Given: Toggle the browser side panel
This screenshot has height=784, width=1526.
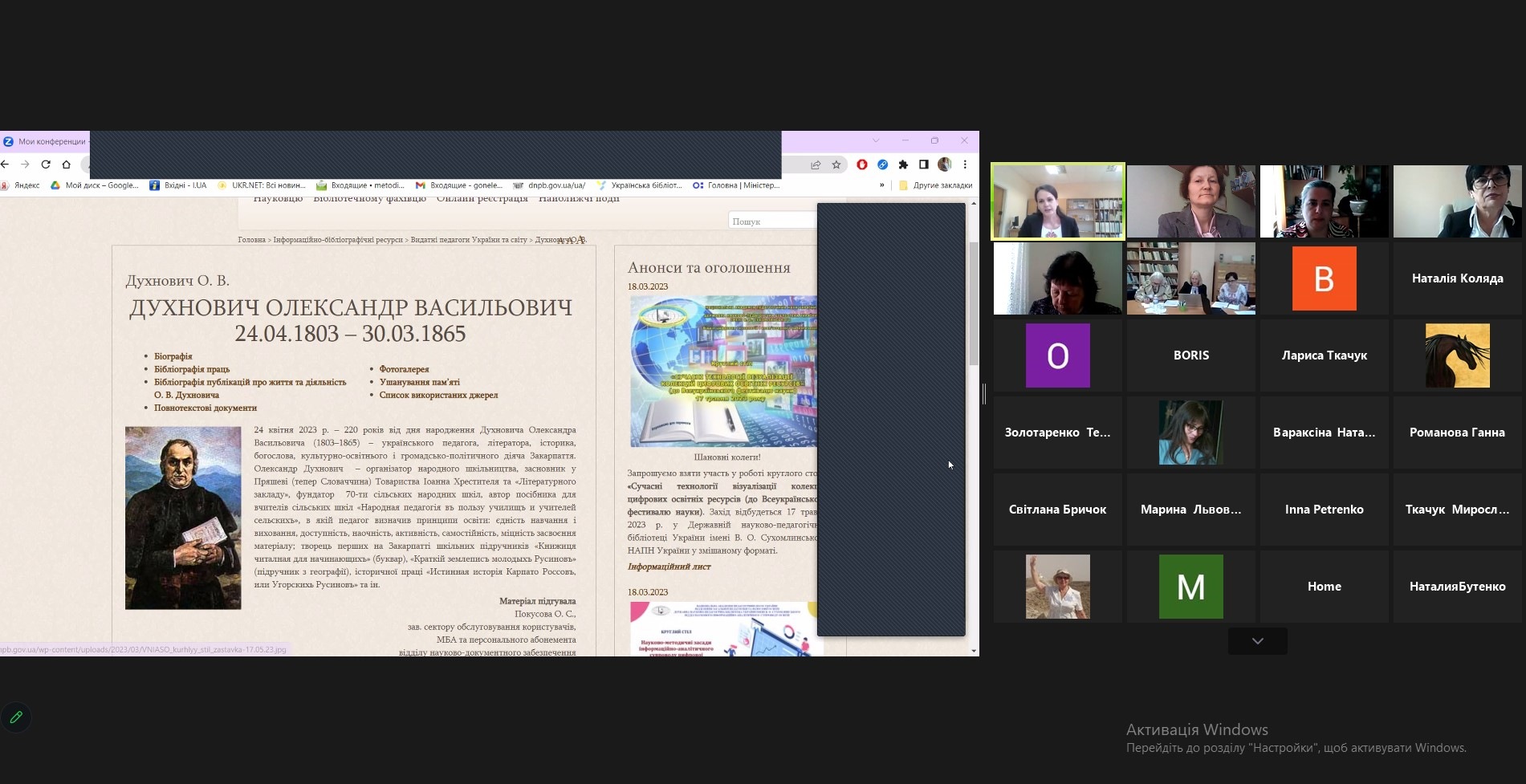Looking at the screenshot, I should (924, 165).
